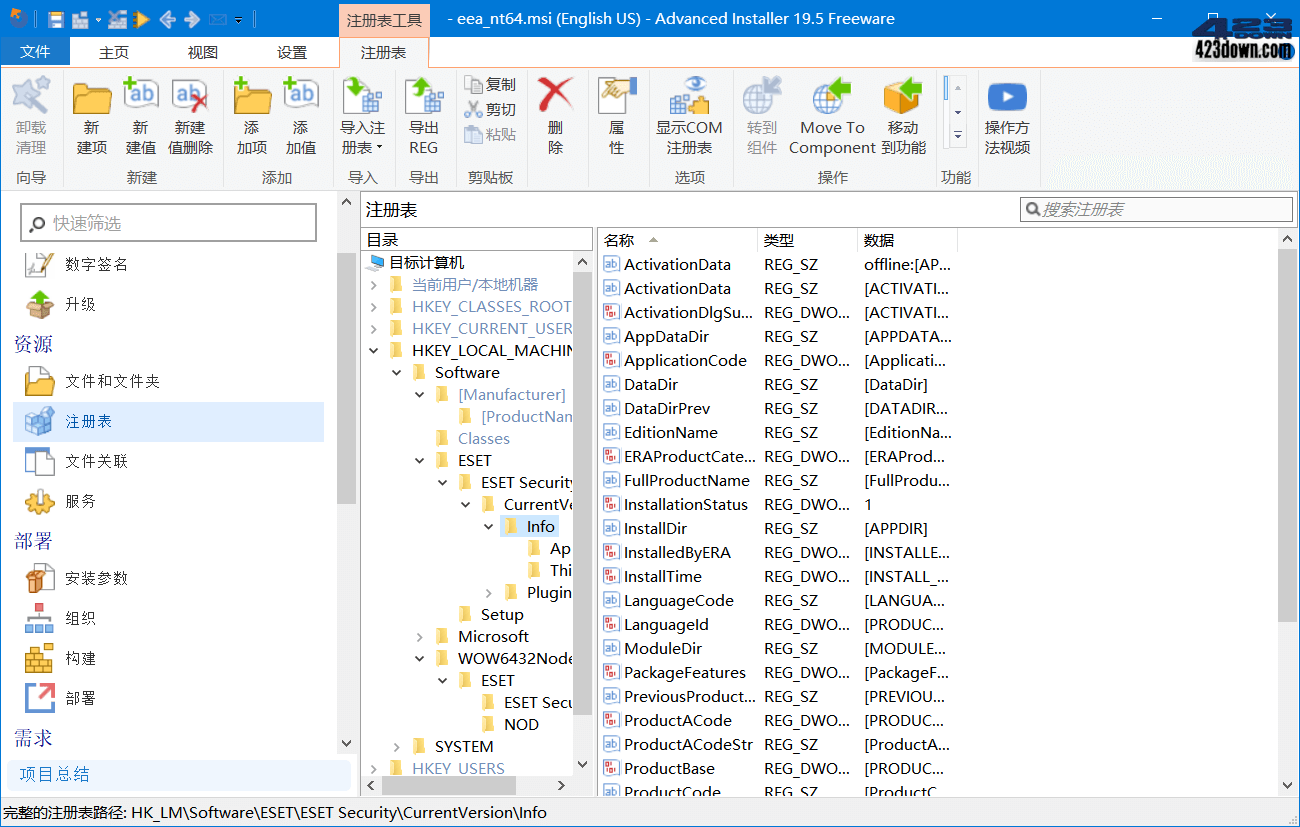Click the 粘贴 paste icon

tap(498, 135)
